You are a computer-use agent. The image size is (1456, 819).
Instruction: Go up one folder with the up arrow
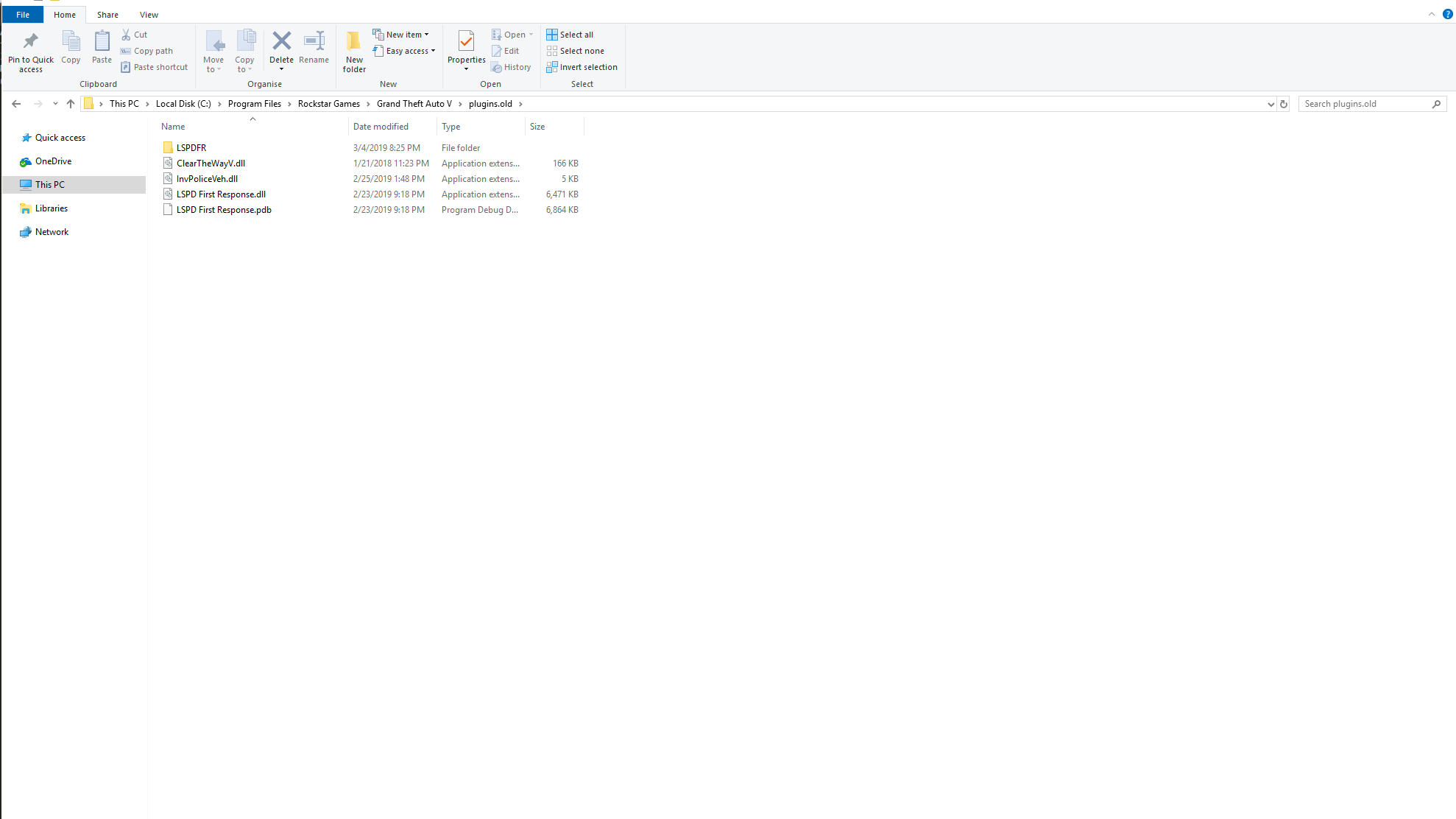click(x=71, y=104)
